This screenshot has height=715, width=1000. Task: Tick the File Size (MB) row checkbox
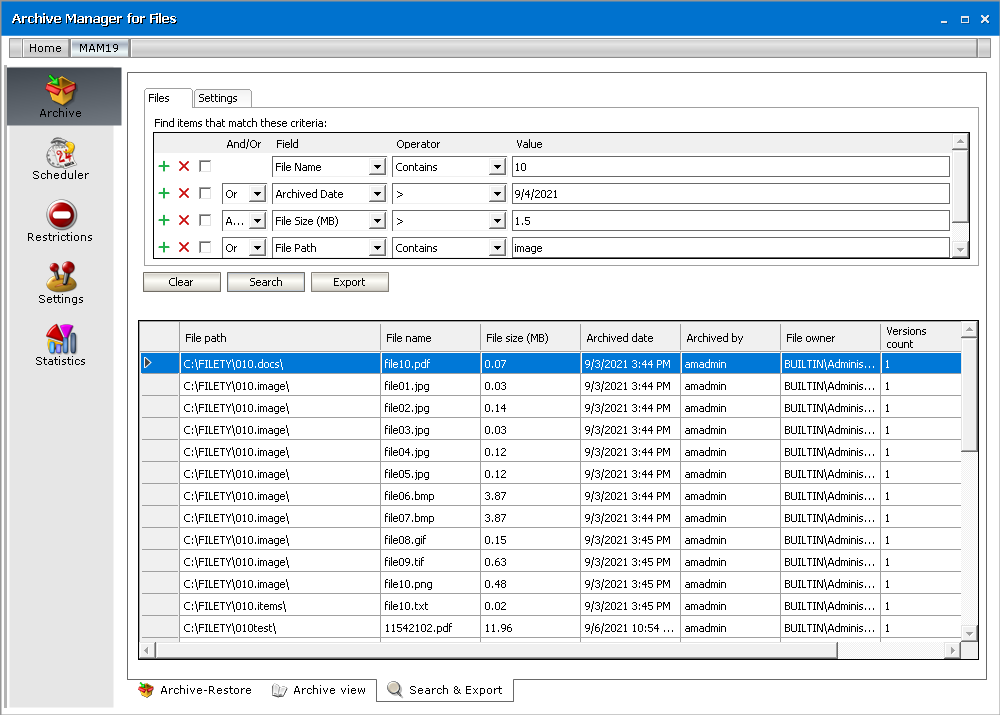pyautogui.click(x=205, y=221)
